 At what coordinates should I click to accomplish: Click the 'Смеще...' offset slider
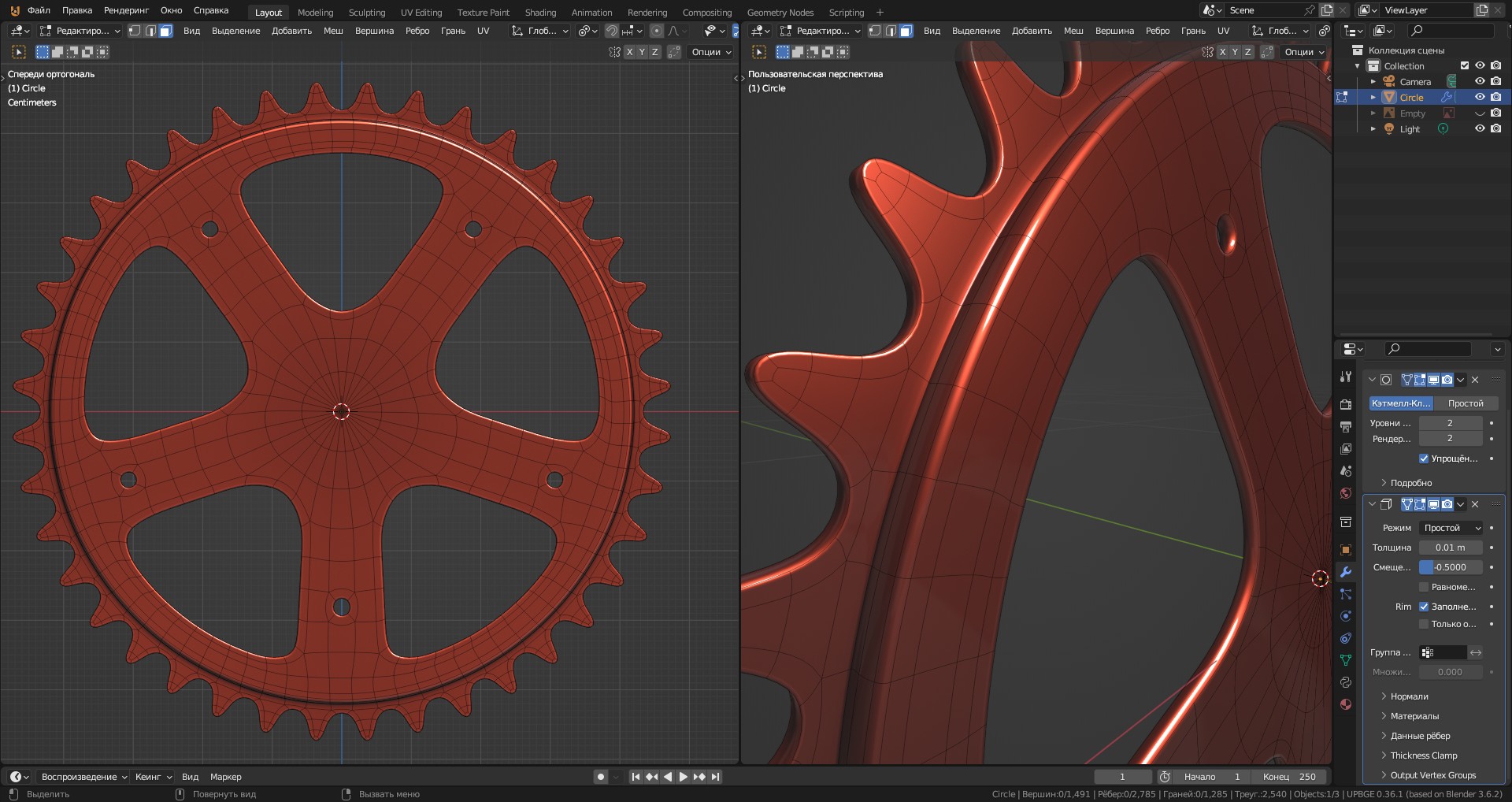(x=1451, y=567)
